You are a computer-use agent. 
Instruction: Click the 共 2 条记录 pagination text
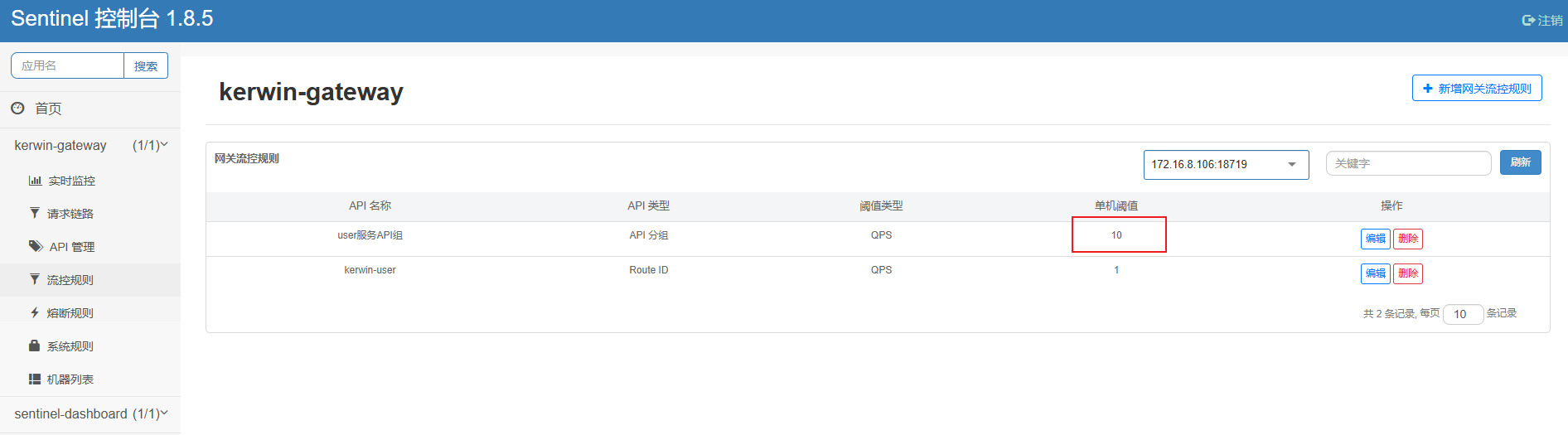click(x=1388, y=313)
